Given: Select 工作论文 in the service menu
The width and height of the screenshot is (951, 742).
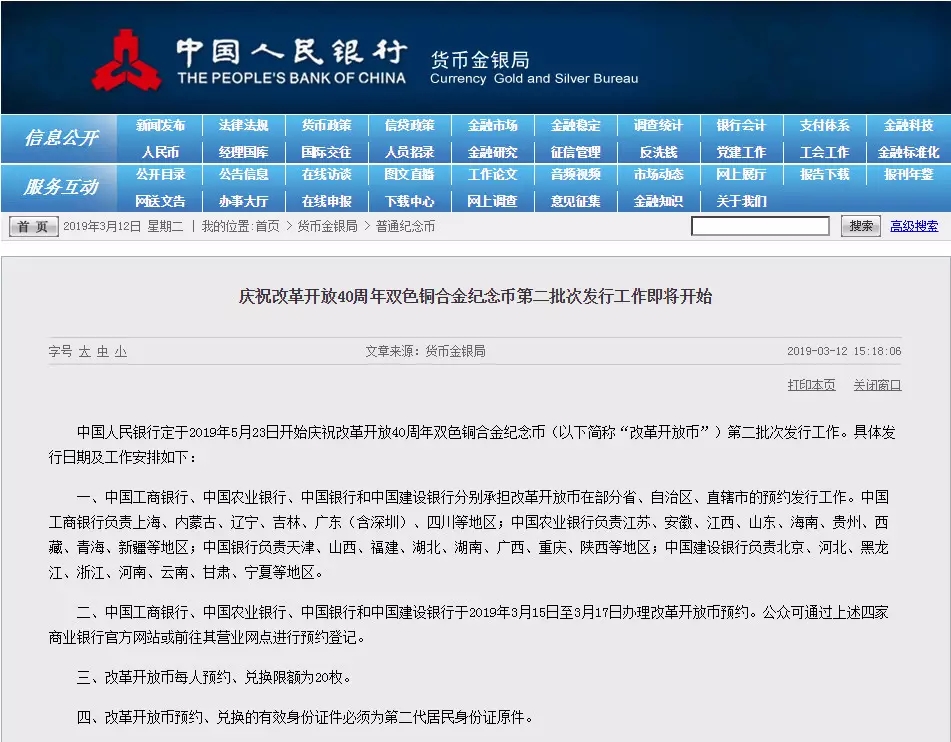Looking at the screenshot, I should click(x=492, y=175).
